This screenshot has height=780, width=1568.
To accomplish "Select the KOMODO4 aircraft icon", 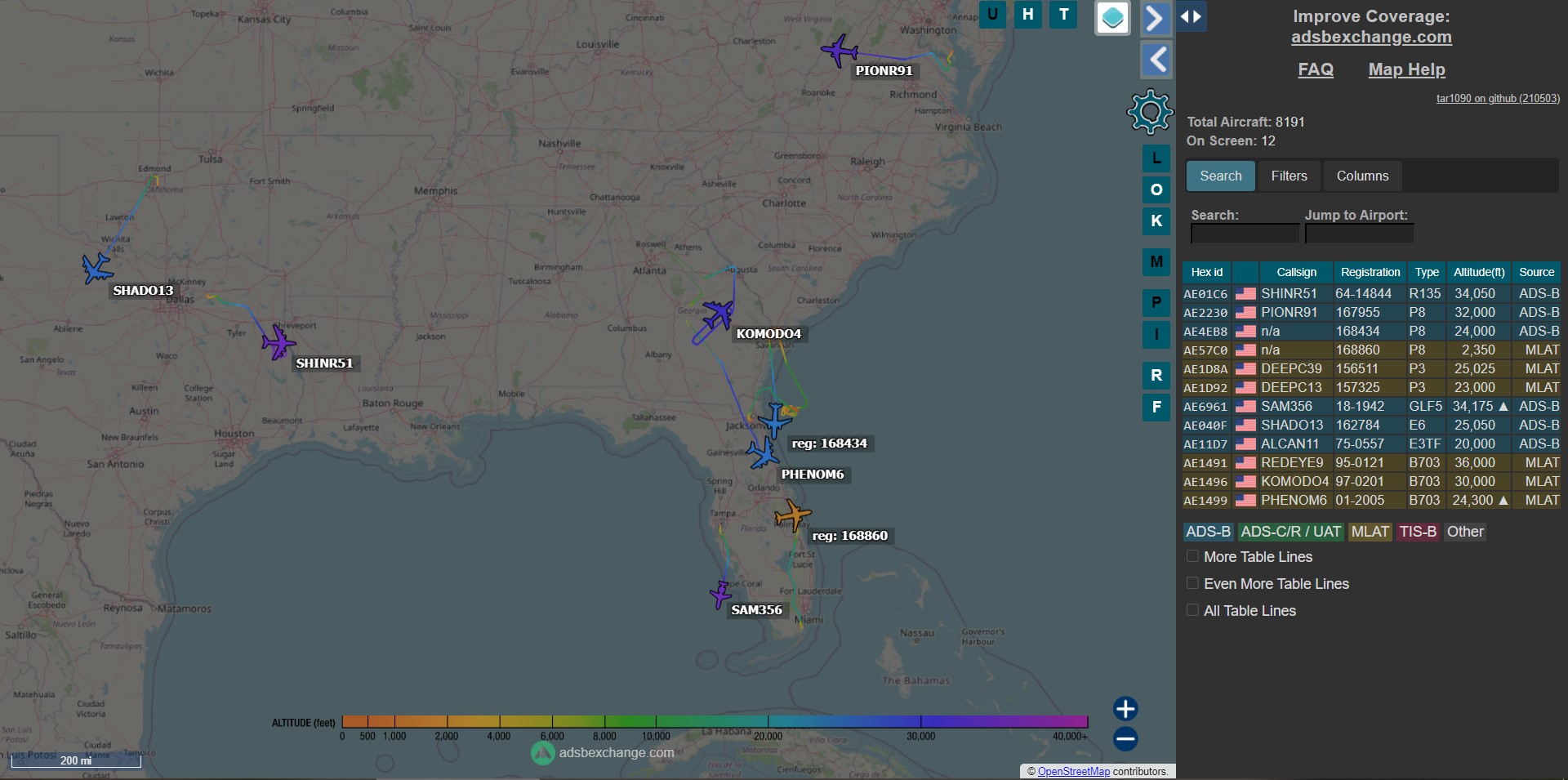I will 718,314.
